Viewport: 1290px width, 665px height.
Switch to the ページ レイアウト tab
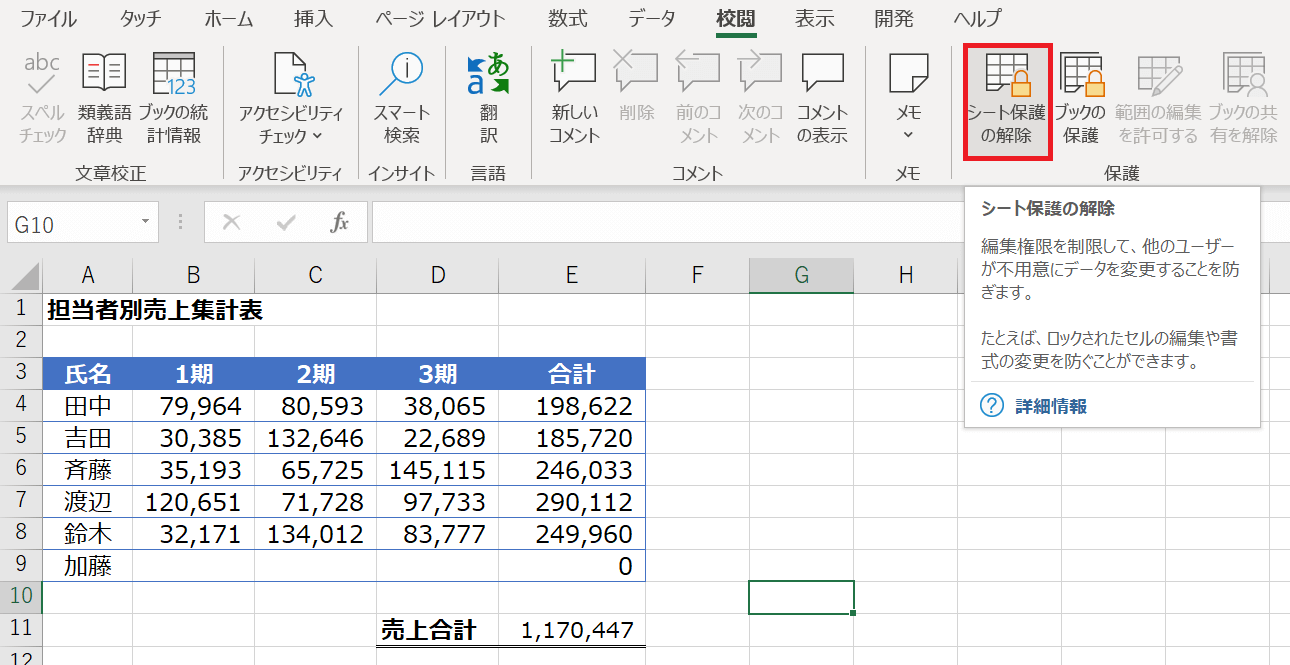point(440,19)
